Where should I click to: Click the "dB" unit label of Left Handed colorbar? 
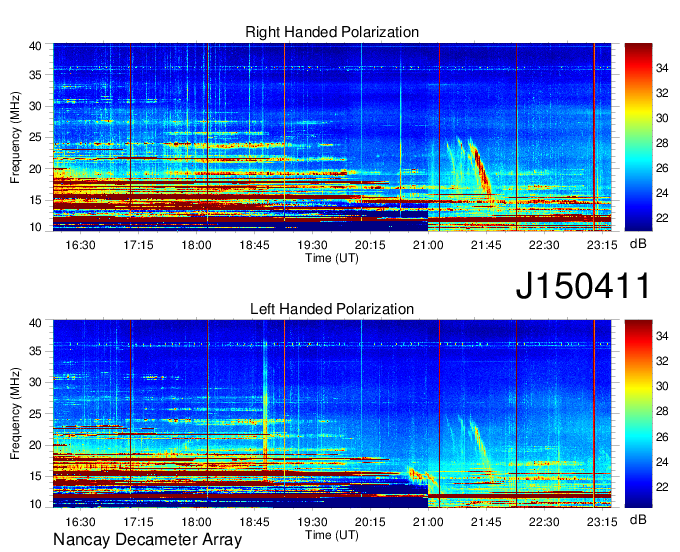638,519
